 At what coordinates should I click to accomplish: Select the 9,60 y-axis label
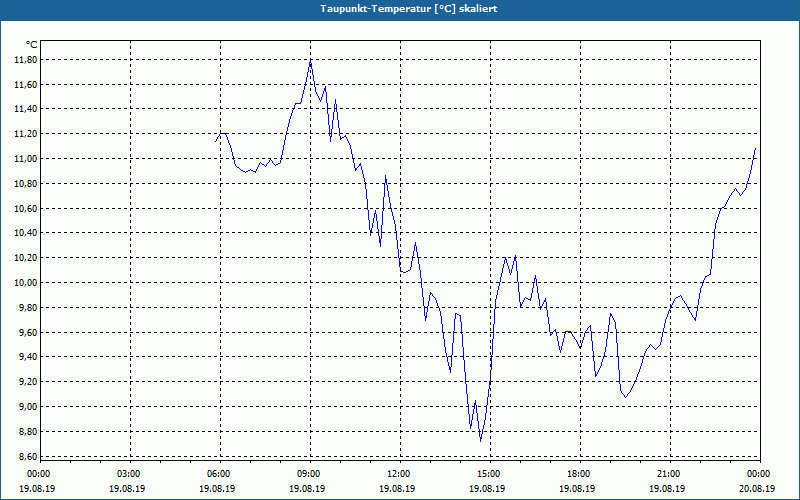(28, 333)
